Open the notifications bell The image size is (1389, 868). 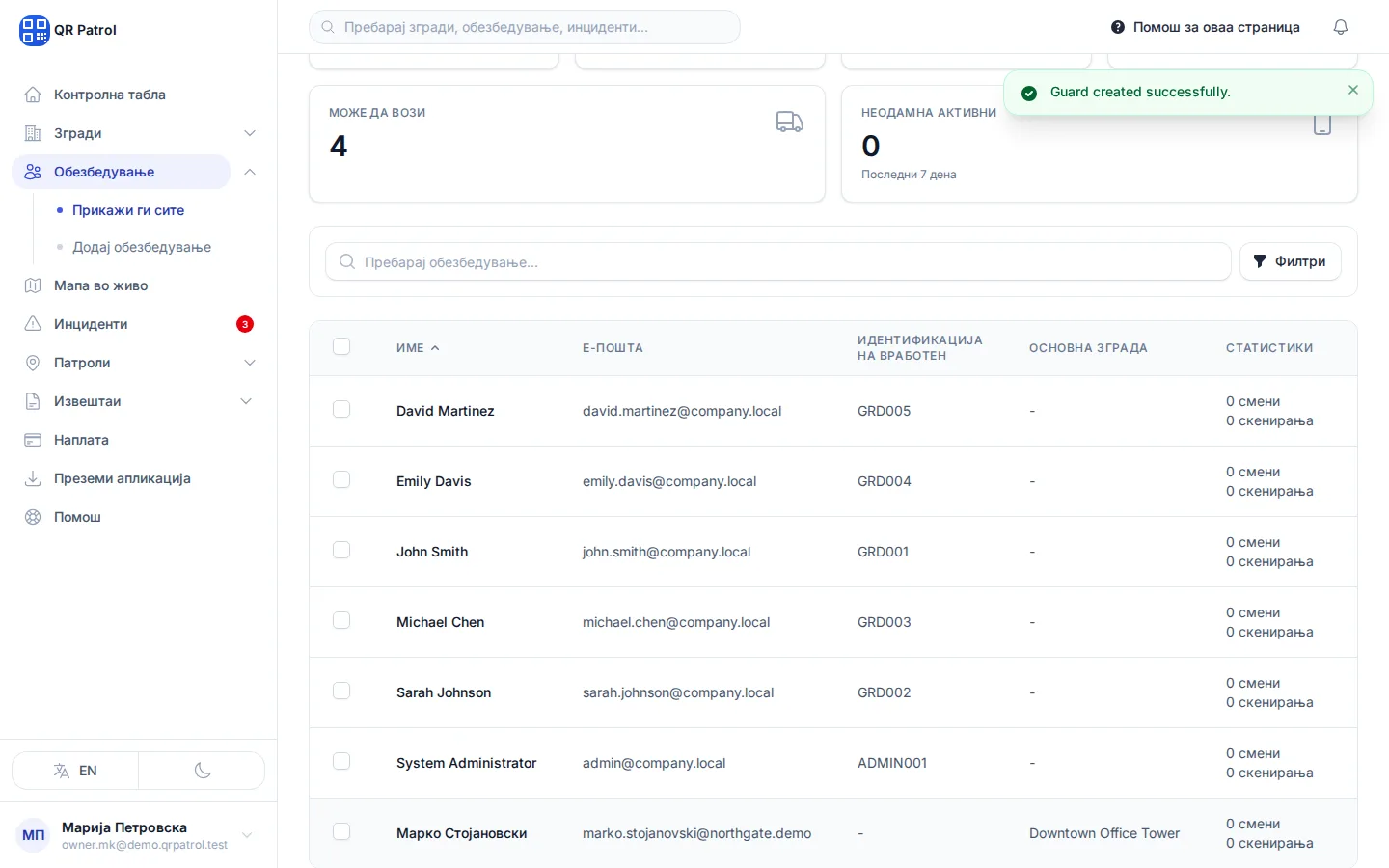pyautogui.click(x=1341, y=27)
